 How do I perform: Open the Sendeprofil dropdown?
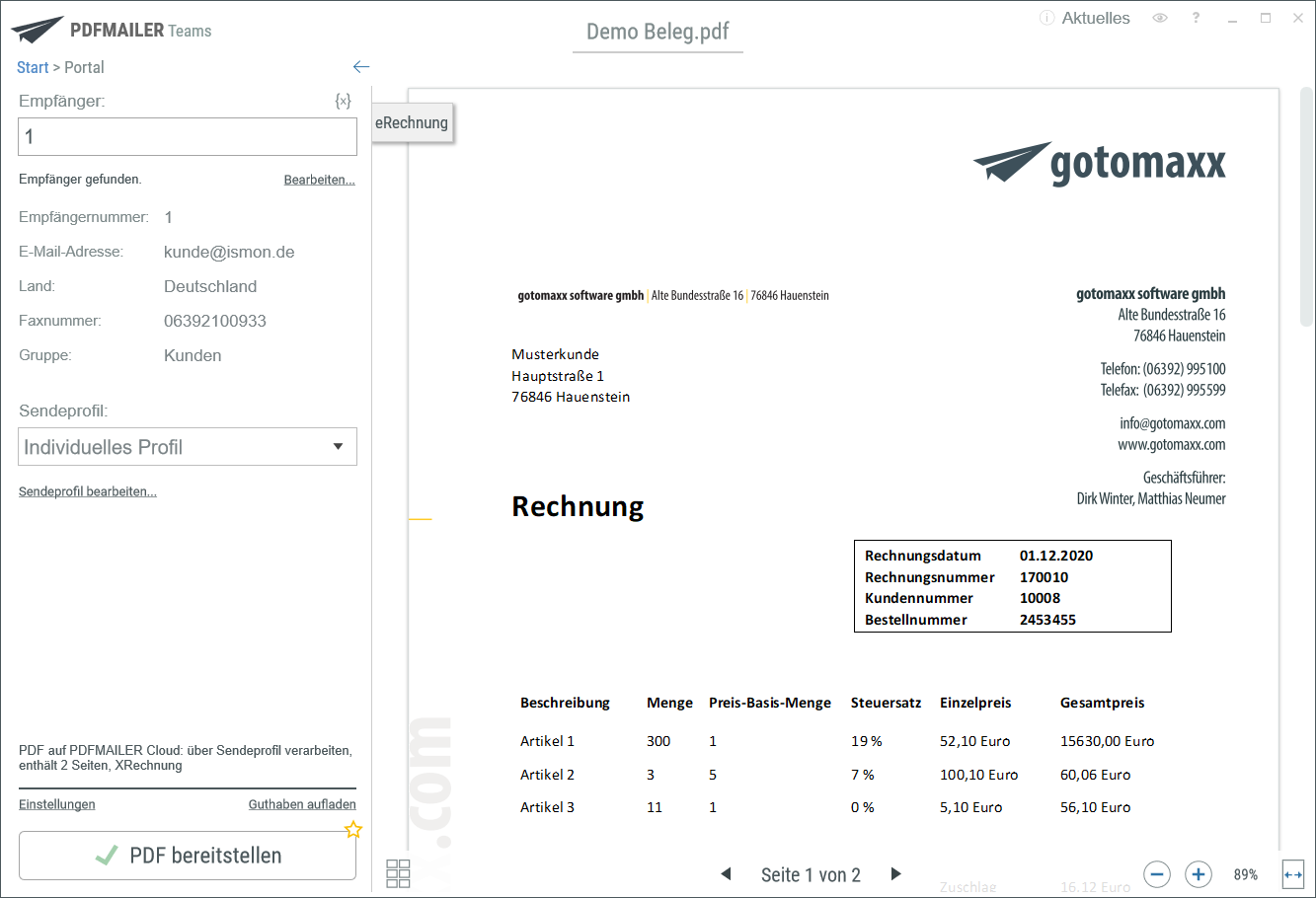(x=188, y=447)
